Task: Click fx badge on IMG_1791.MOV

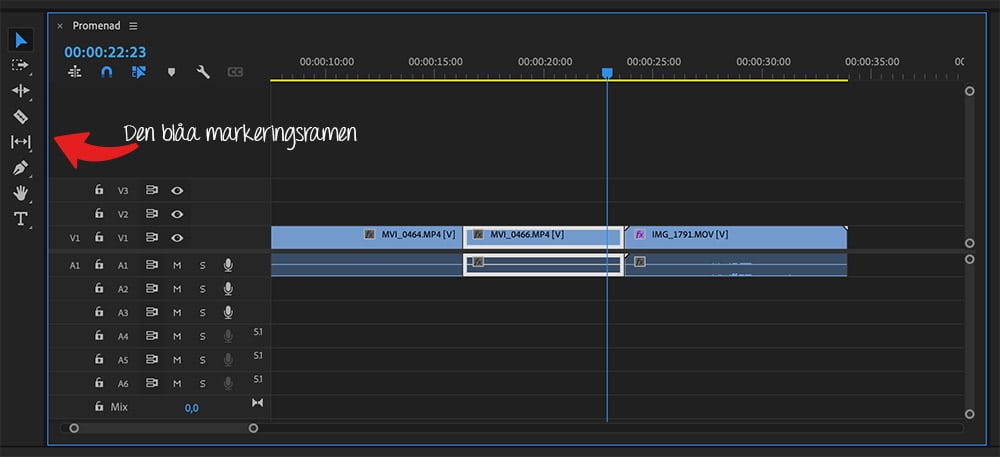Action: pos(640,235)
